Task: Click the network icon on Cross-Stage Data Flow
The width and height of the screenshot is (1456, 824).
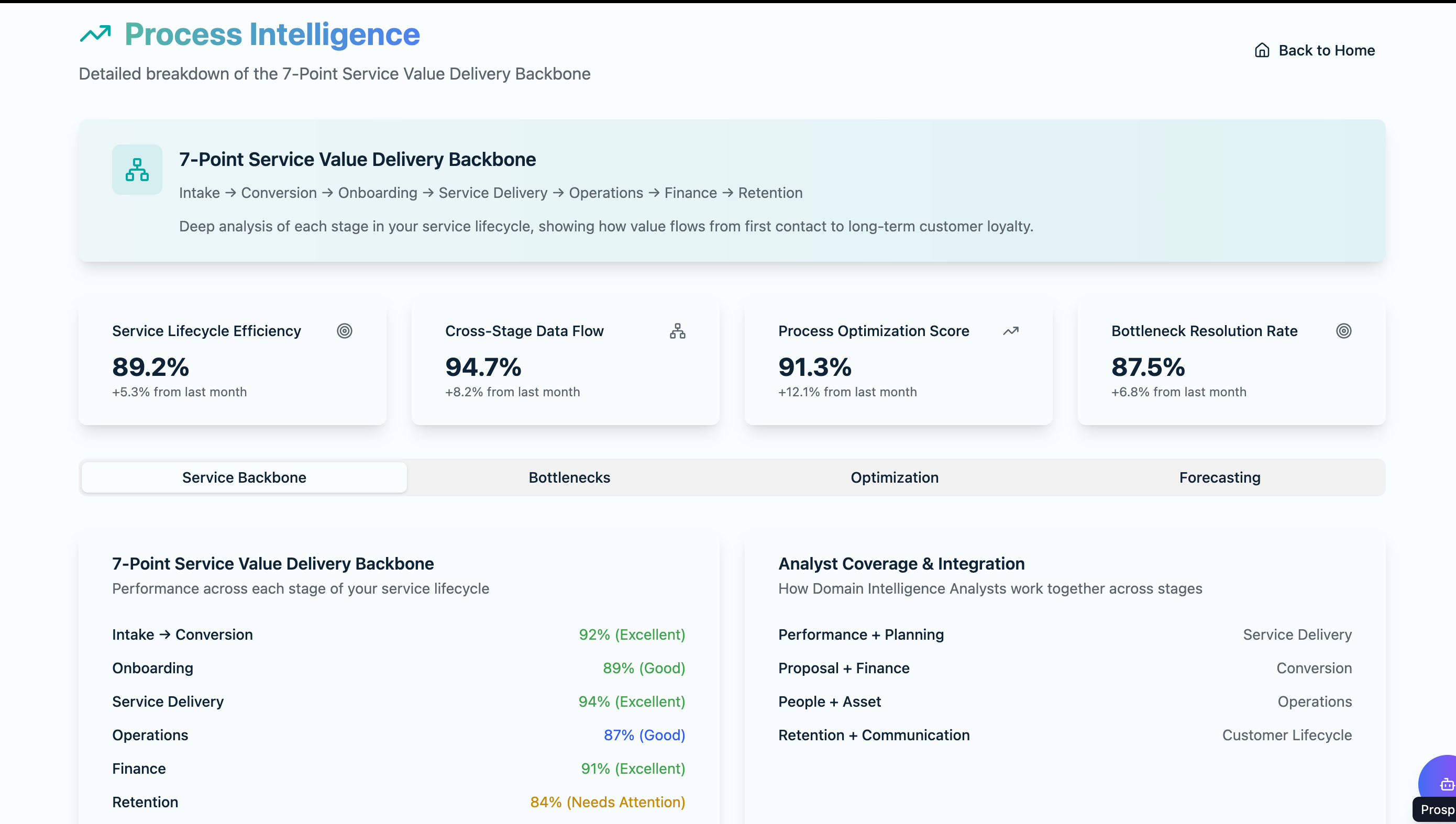Action: point(677,331)
